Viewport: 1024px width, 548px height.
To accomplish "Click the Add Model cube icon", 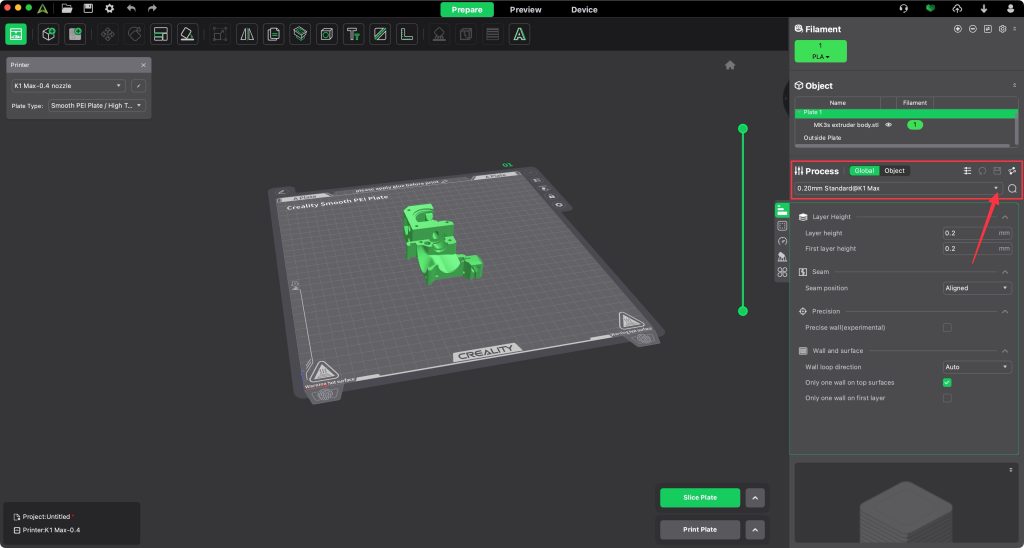I will pyautogui.click(x=48, y=35).
